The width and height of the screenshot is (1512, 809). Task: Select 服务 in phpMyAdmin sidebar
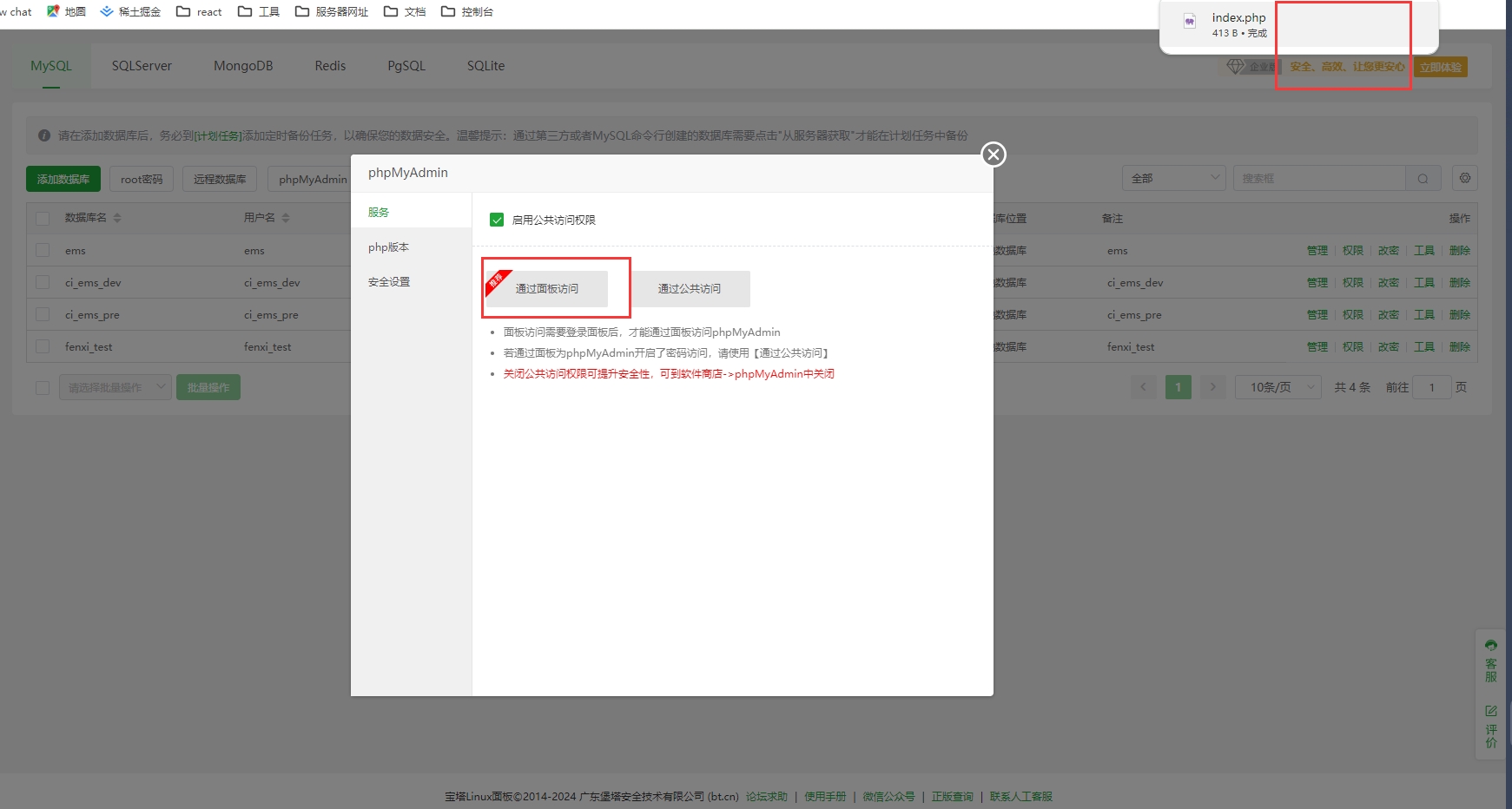click(411, 212)
